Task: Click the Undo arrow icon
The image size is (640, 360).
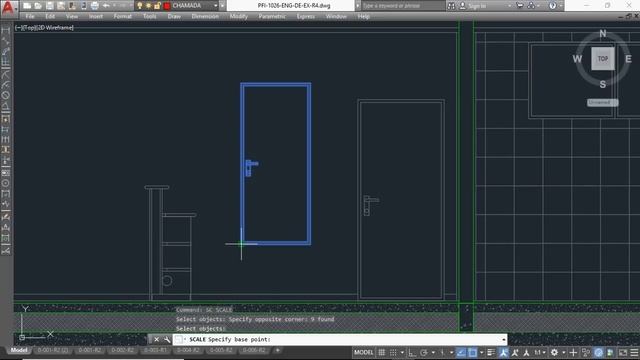Action: tap(106, 6)
